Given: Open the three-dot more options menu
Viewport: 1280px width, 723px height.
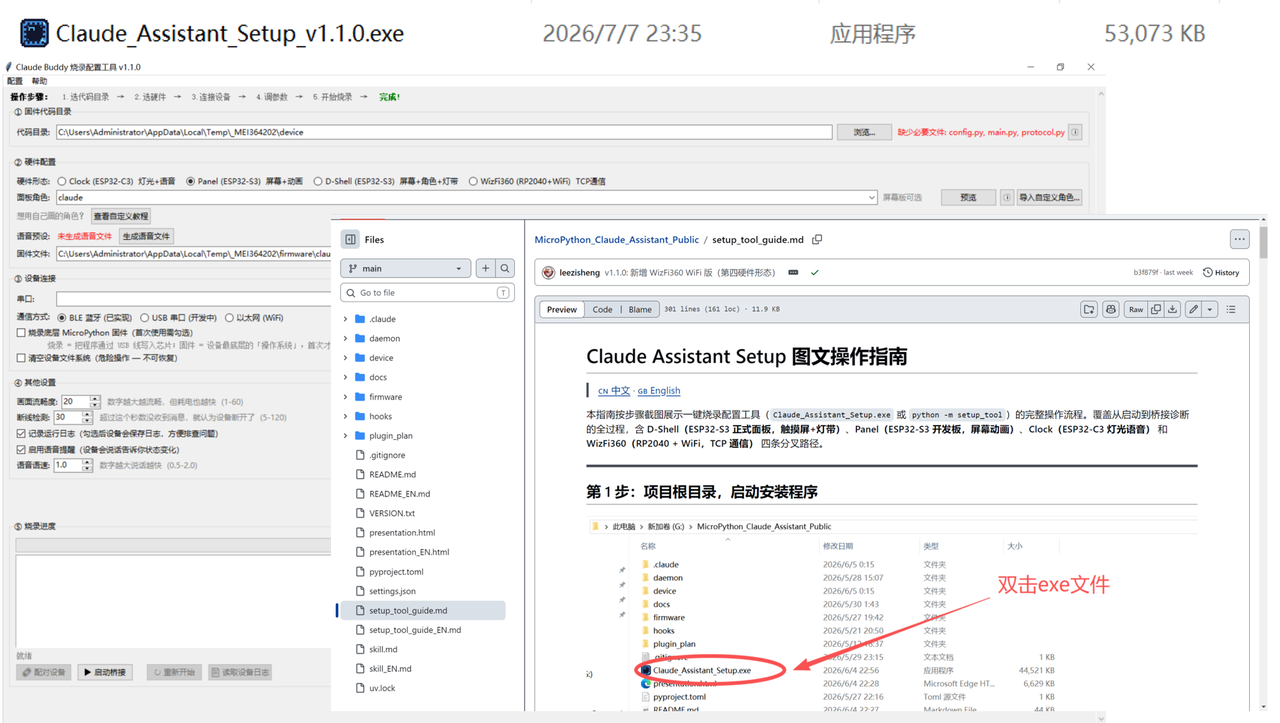Looking at the screenshot, I should click(x=1239, y=240).
